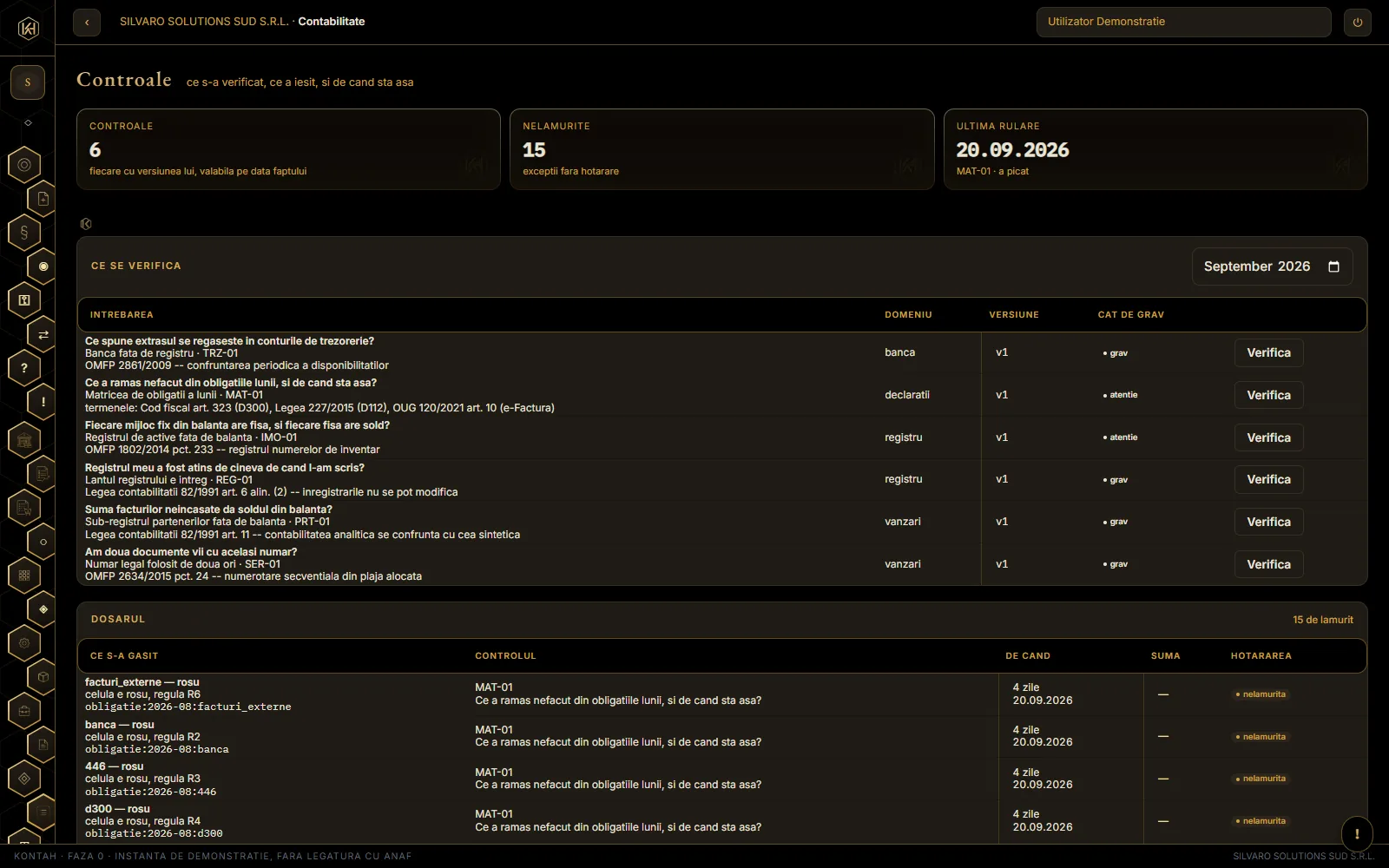Click the 3D cube hexagon sidebar icon

tap(43, 676)
